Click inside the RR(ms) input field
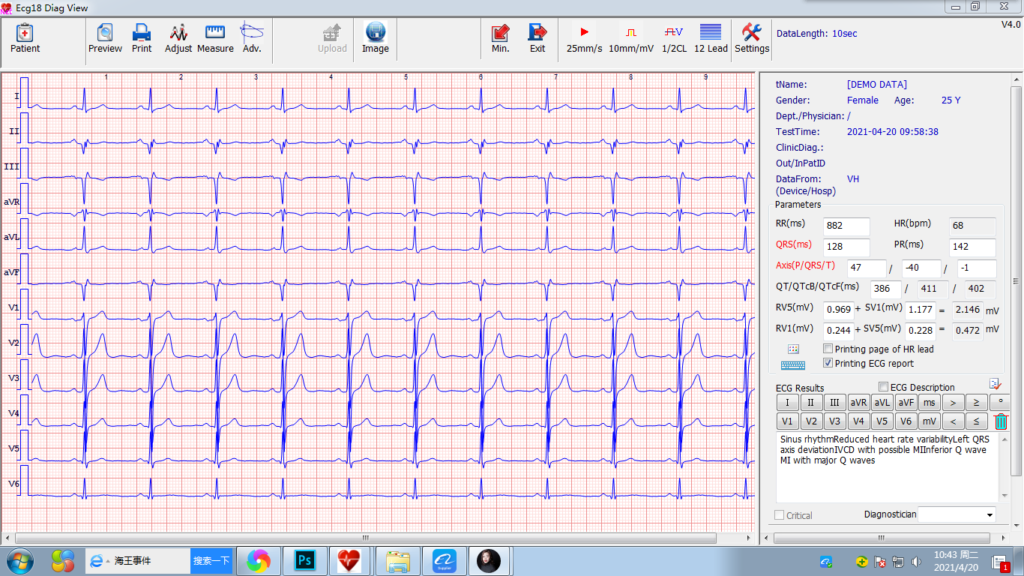1024x576 pixels. pyautogui.click(x=846, y=226)
